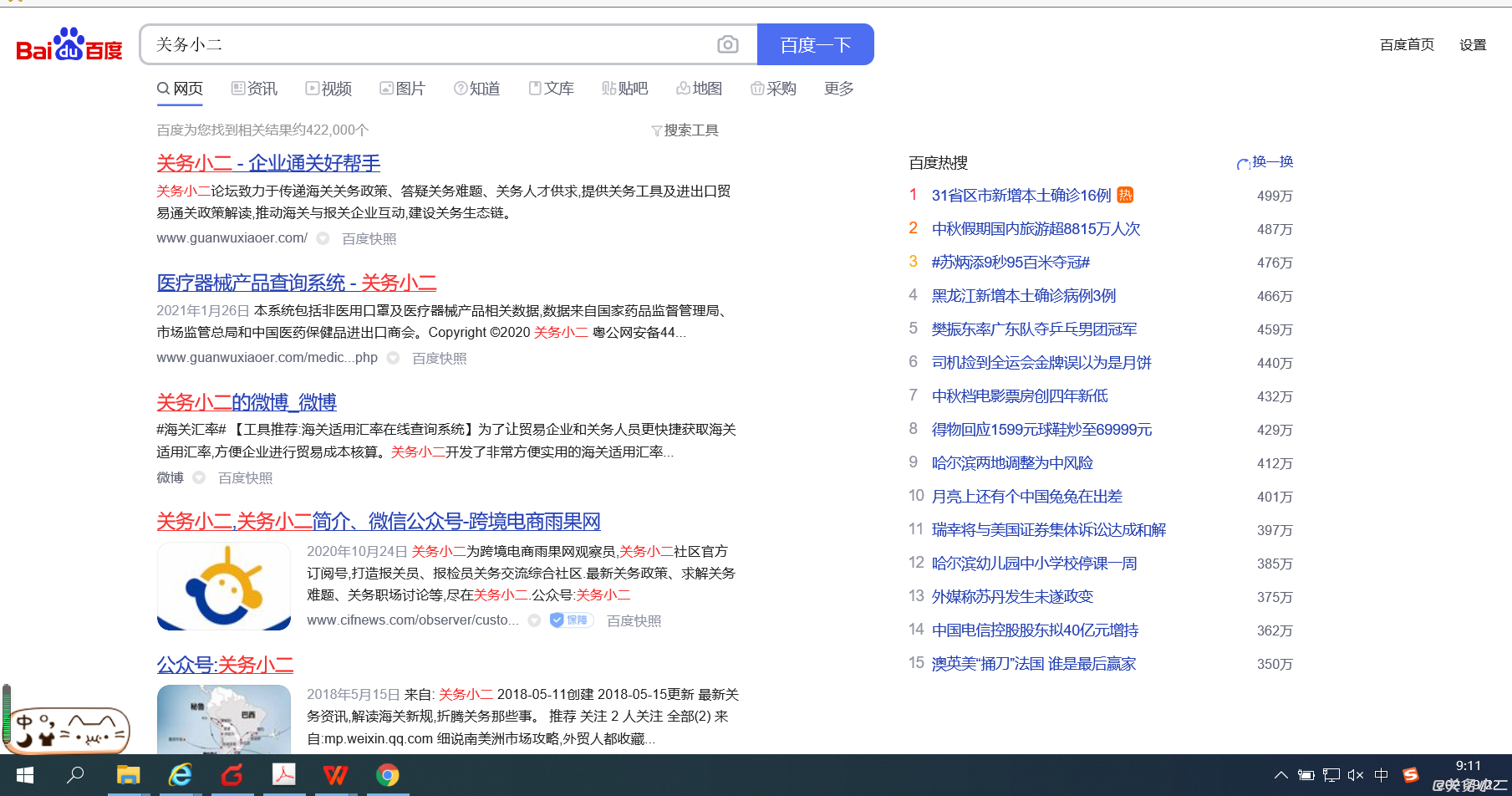Screen dimensions: 1512x796
Task: Click the Baidu logo
Action: [x=69, y=45]
